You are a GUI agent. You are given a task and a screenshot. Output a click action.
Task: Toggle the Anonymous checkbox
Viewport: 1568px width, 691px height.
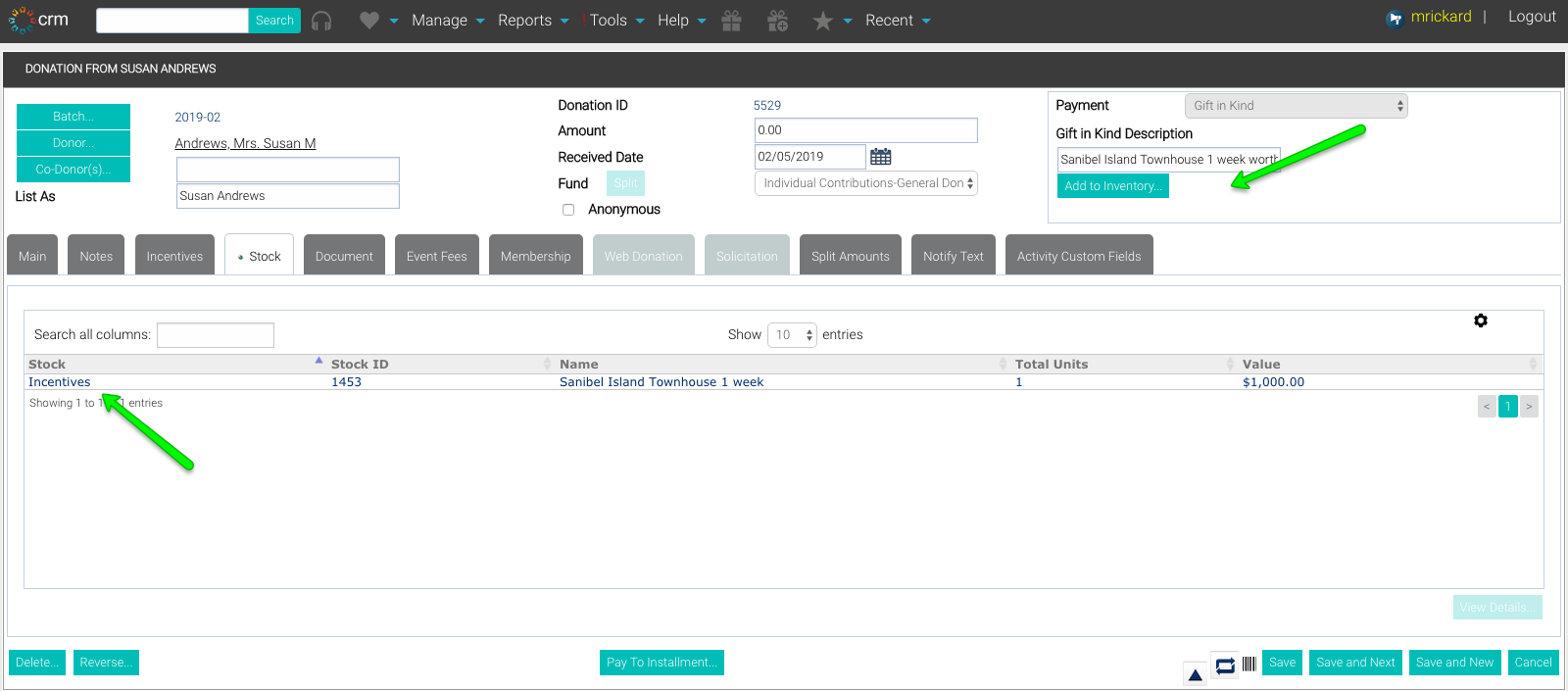point(568,210)
